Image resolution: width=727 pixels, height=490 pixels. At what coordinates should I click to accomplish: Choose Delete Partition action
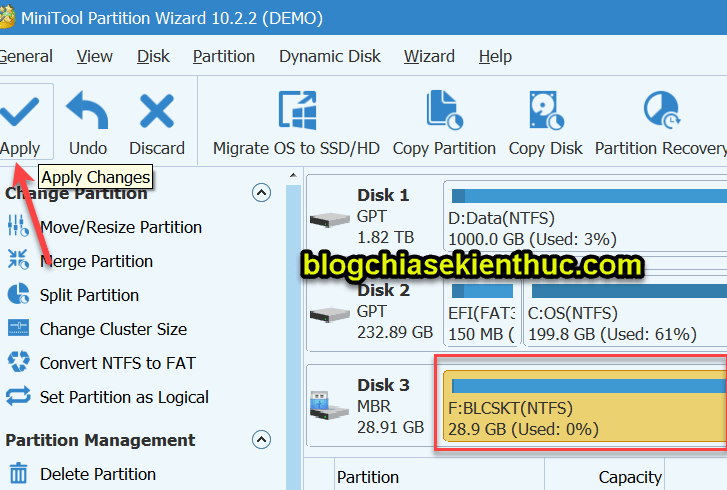coord(98,474)
